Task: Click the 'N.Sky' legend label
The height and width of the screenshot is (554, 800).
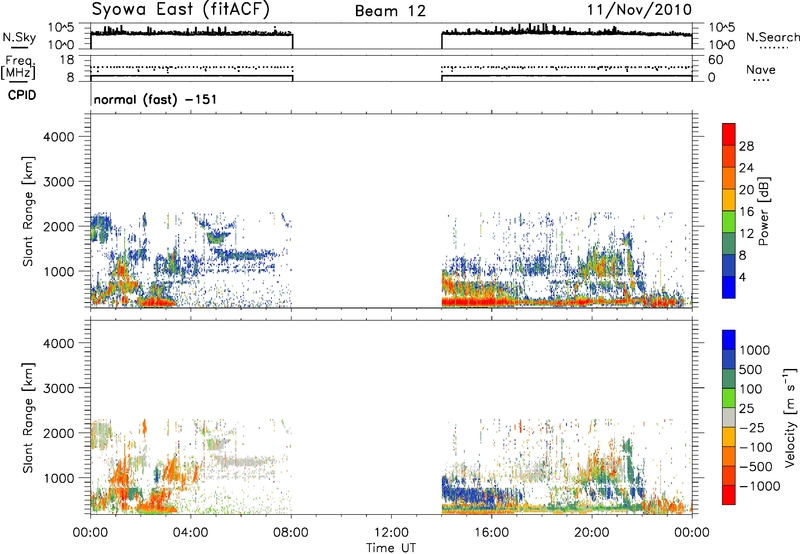Action: tap(19, 38)
